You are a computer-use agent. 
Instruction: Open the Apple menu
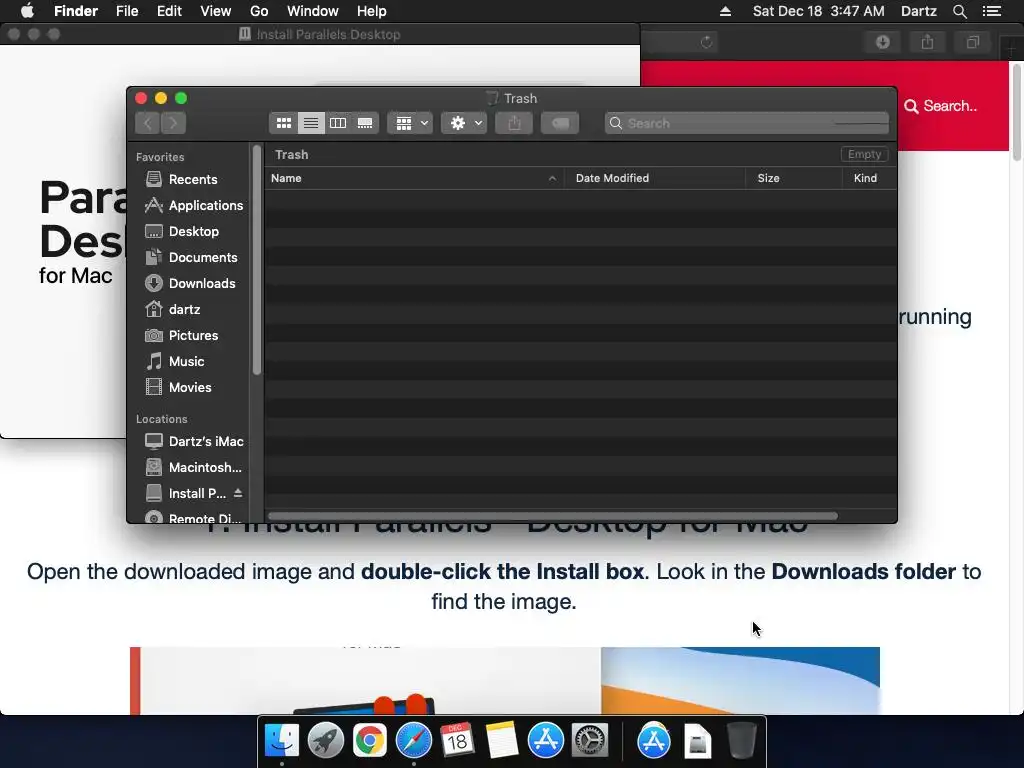(27, 11)
